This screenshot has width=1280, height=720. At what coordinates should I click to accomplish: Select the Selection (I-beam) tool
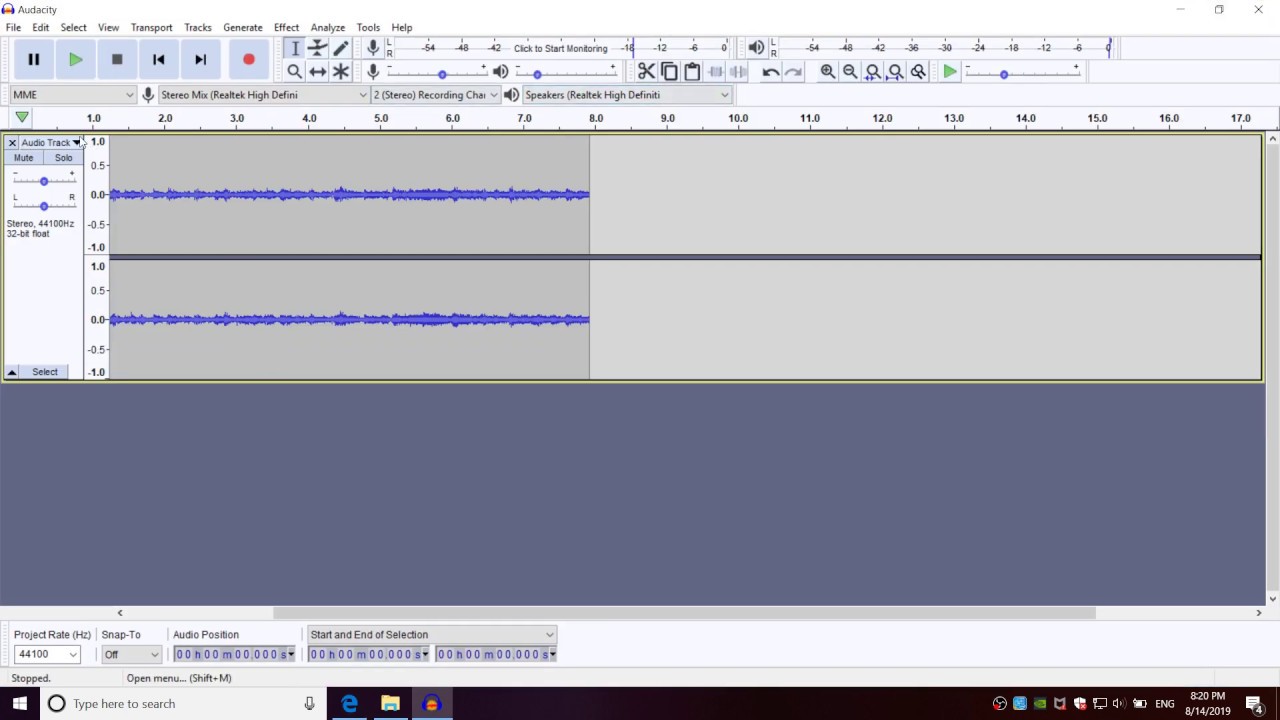[x=295, y=48]
